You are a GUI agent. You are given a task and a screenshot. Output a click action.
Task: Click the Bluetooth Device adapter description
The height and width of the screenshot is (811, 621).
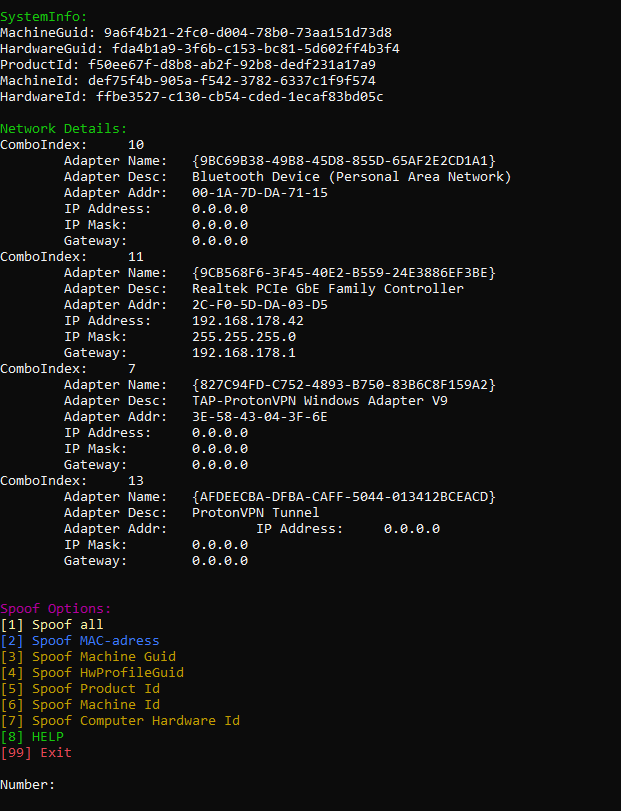tap(352, 177)
